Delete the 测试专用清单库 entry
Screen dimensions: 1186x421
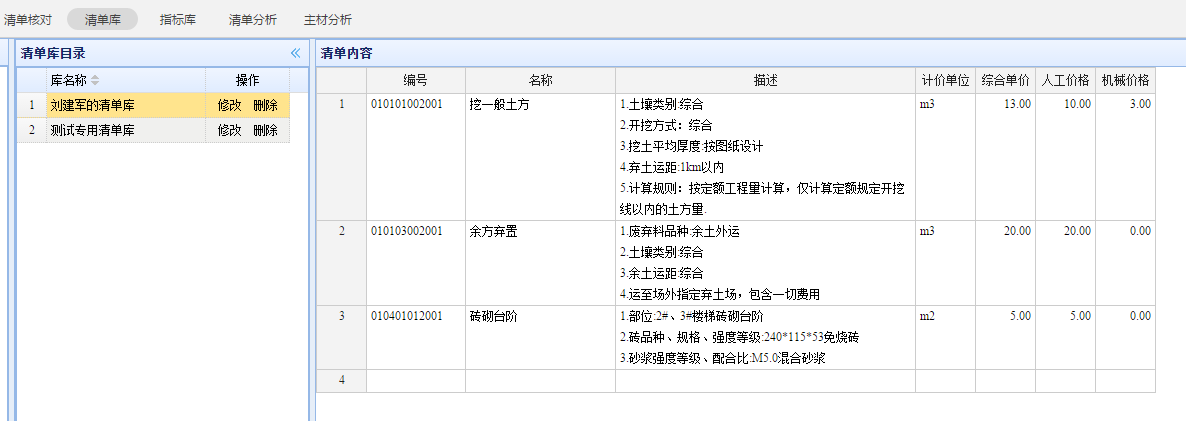pyautogui.click(x=265, y=130)
